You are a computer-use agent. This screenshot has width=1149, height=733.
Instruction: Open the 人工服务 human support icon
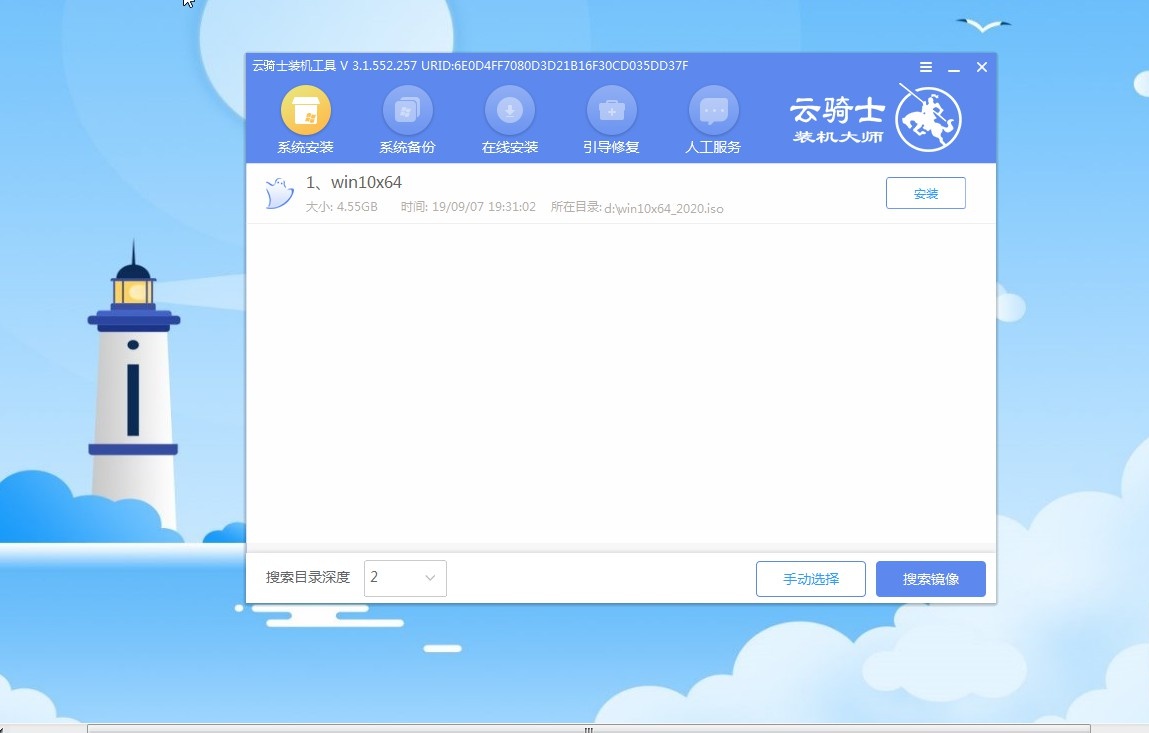pyautogui.click(x=714, y=111)
